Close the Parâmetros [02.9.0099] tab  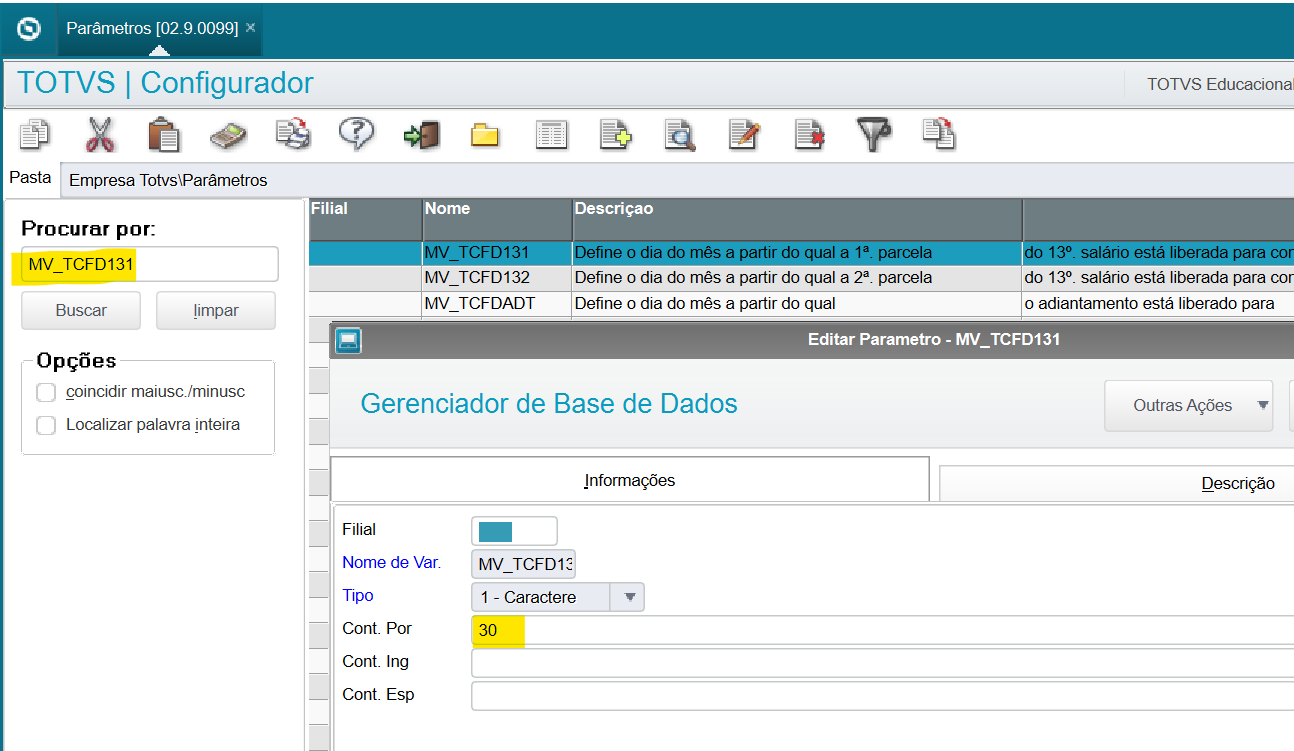(x=250, y=27)
